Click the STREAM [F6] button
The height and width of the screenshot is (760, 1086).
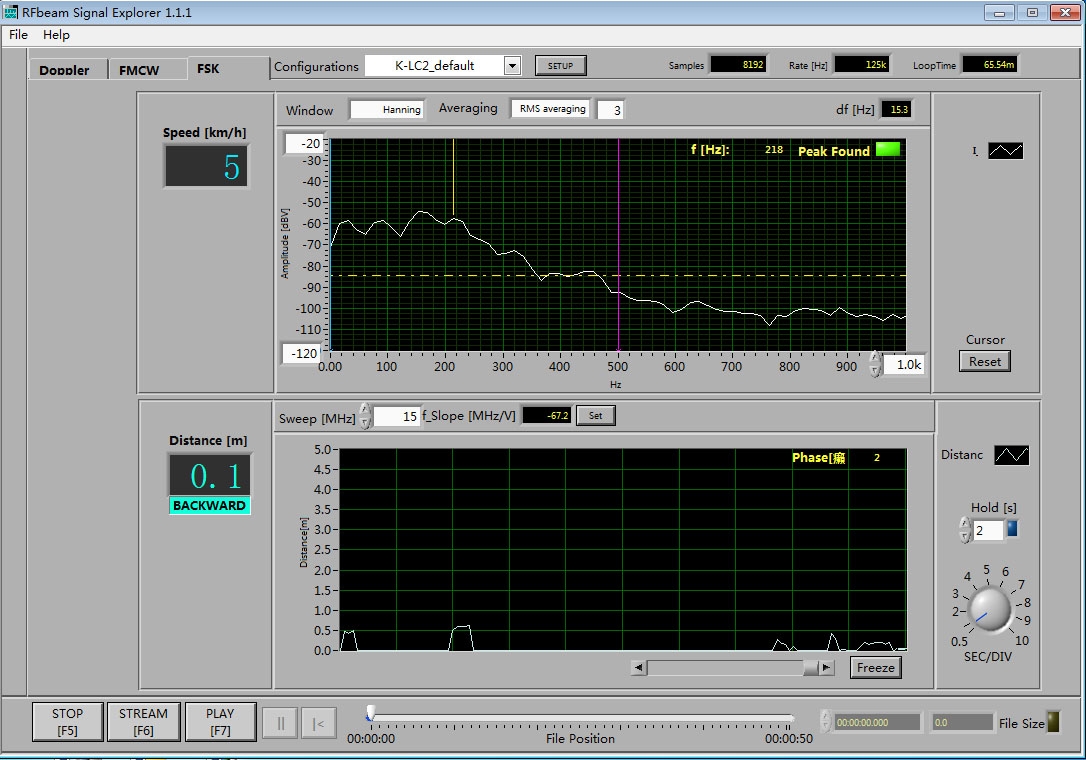tap(143, 722)
